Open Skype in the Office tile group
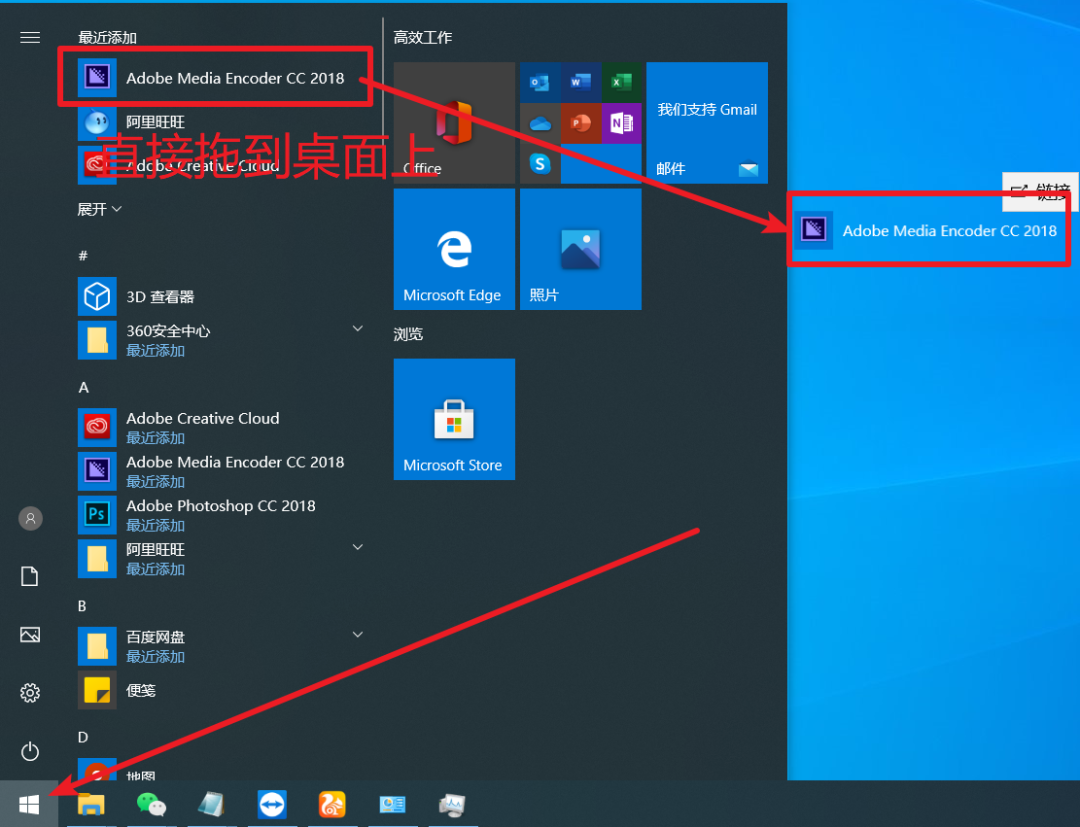The image size is (1080, 827). (539, 164)
